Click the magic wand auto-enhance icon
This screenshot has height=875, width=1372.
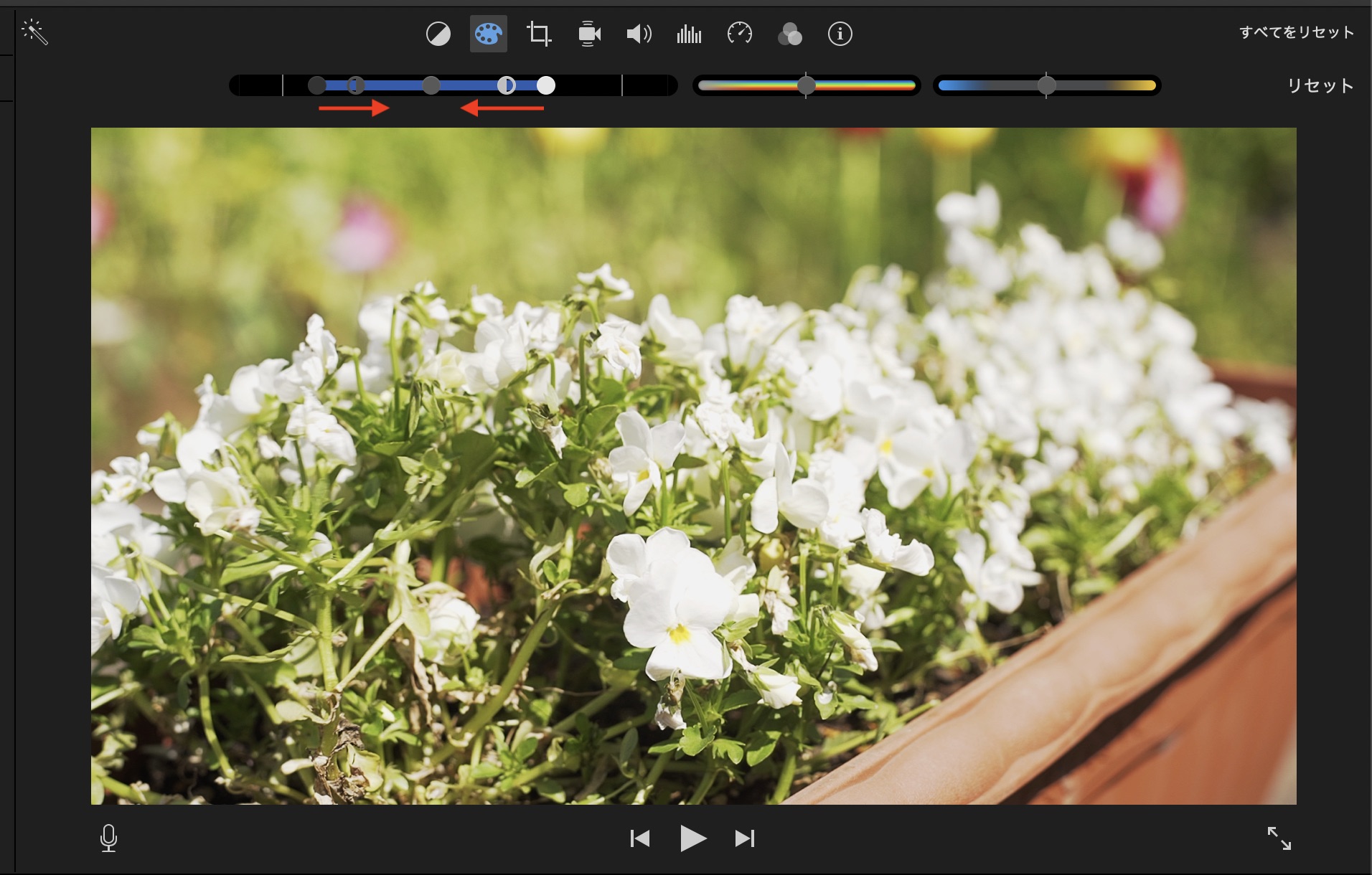34,33
